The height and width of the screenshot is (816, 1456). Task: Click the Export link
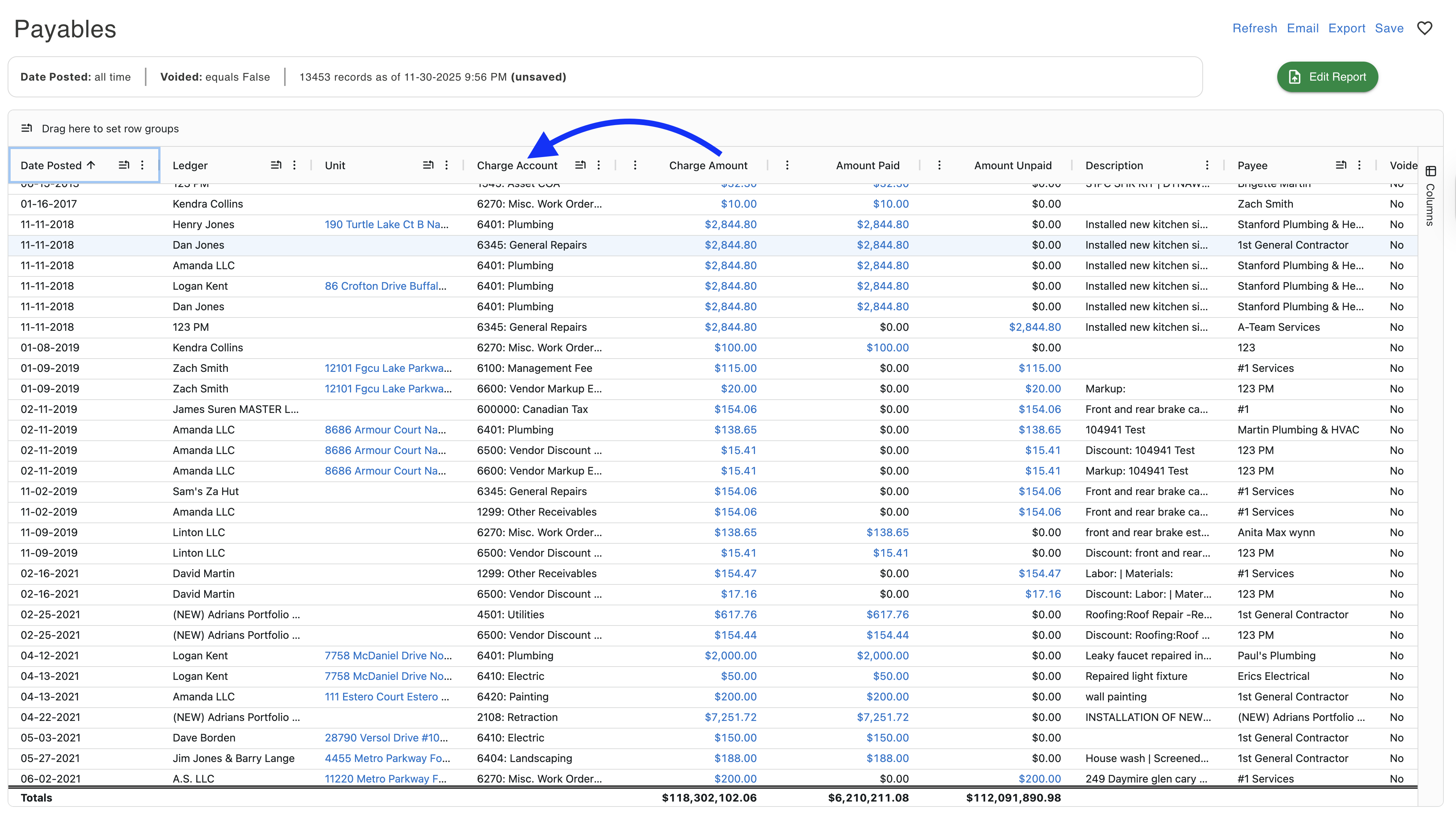pyautogui.click(x=1346, y=28)
